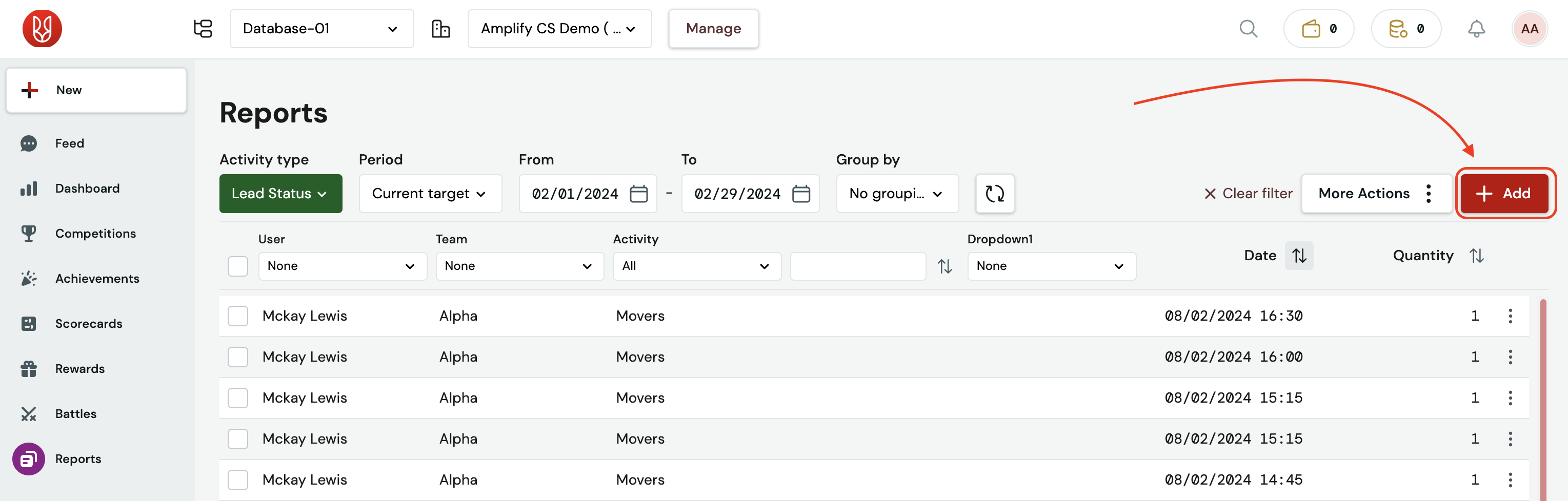Image resolution: width=1568 pixels, height=501 pixels.
Task: Expand the Database-01 selector
Action: [x=321, y=29]
